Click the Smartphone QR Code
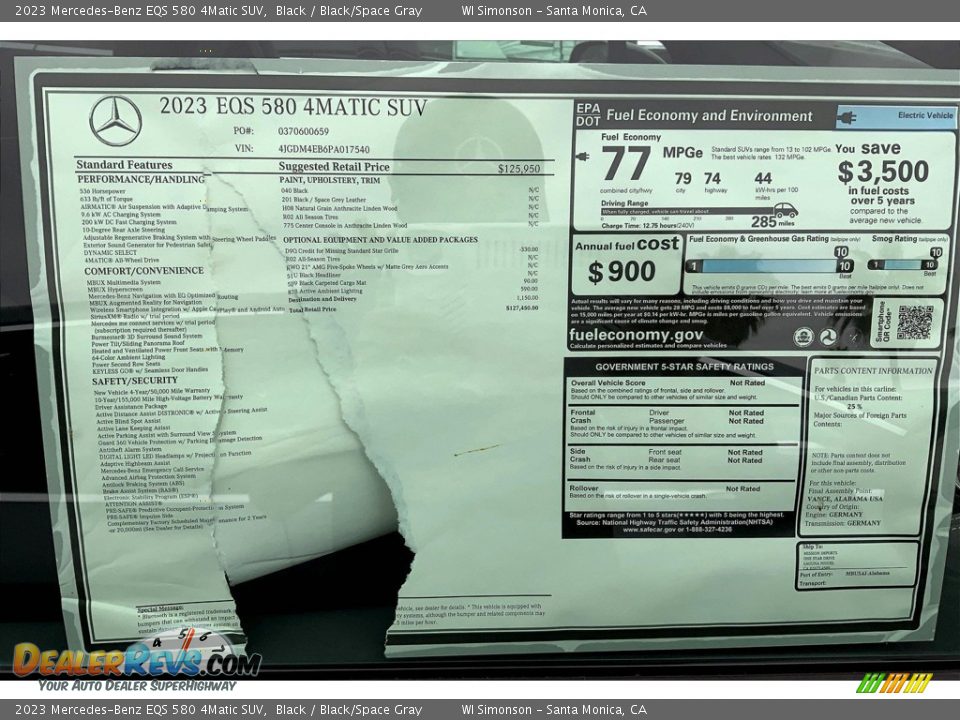960x720 pixels. pos(915,323)
